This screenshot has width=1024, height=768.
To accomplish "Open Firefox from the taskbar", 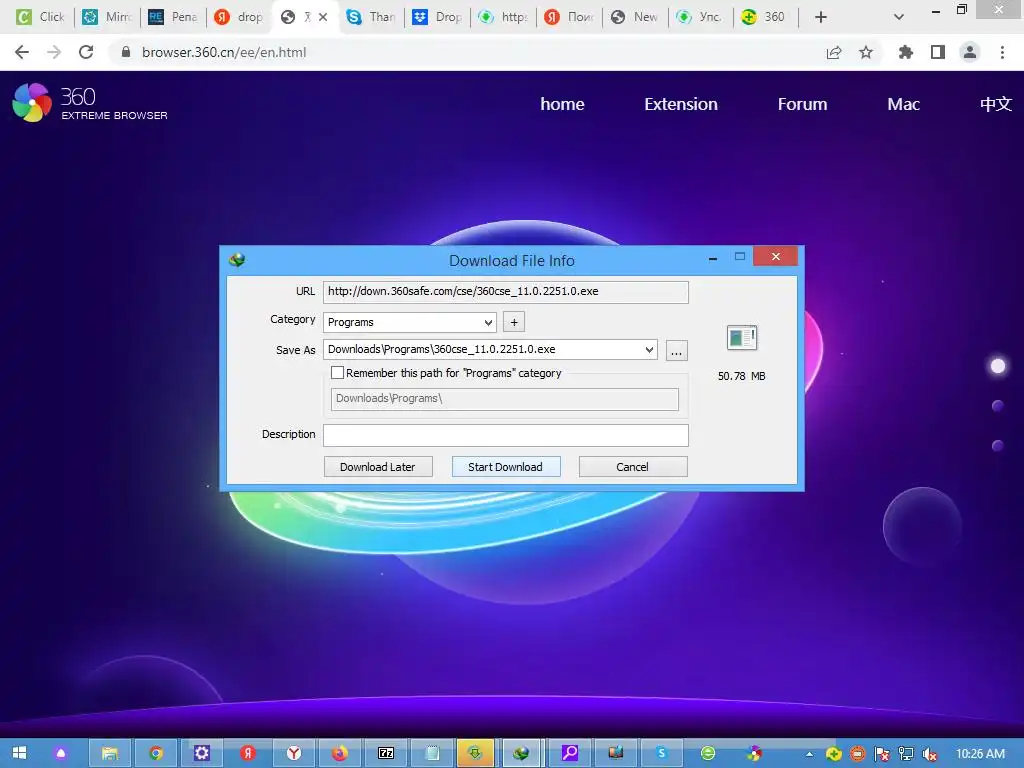I will 340,753.
